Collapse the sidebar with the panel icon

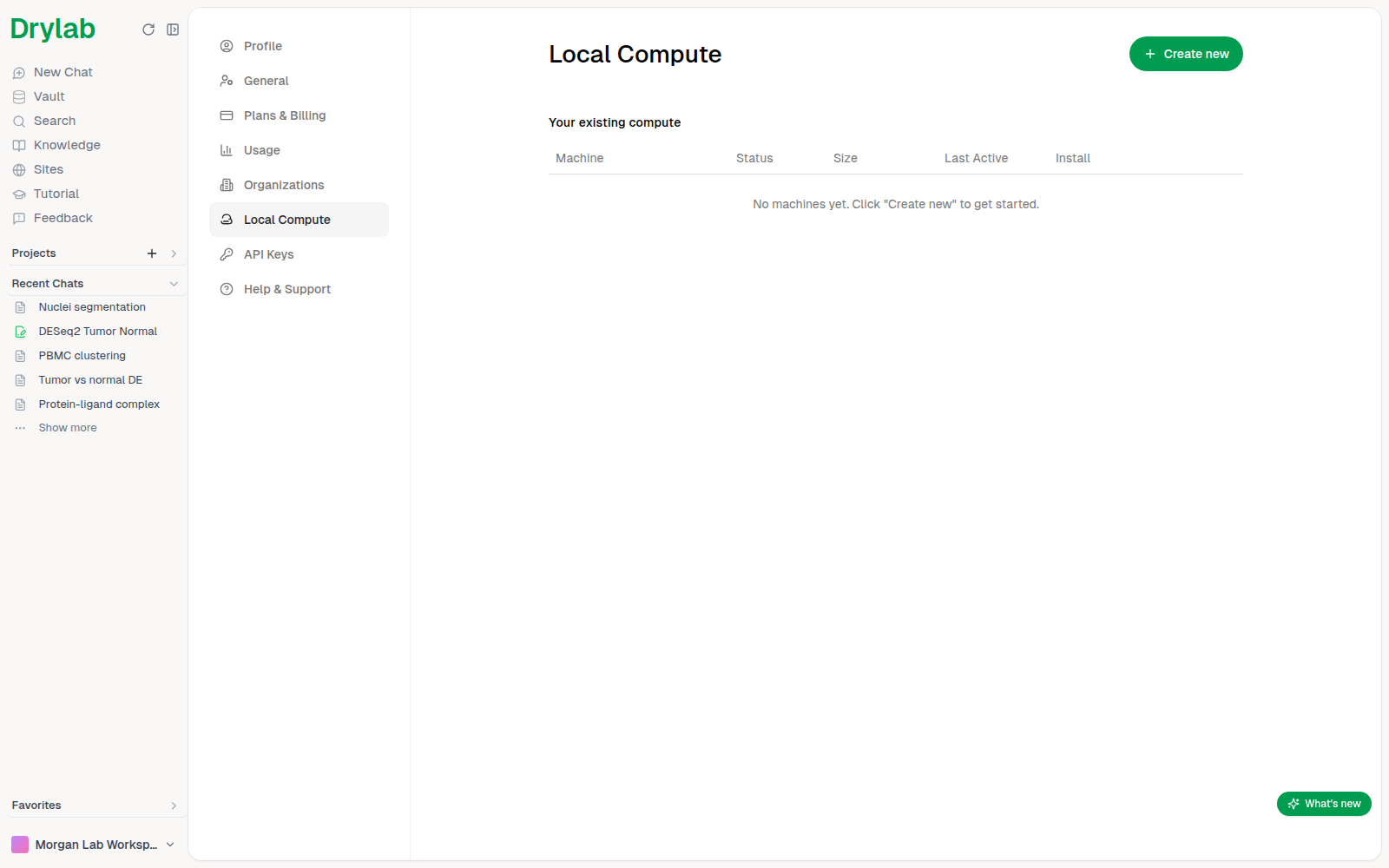[x=173, y=30]
